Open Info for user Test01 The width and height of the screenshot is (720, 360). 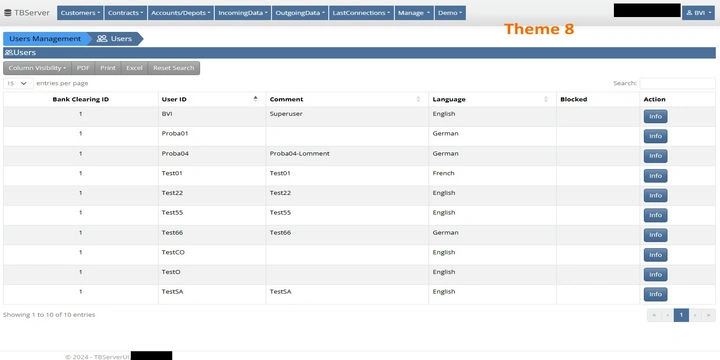tap(655, 176)
